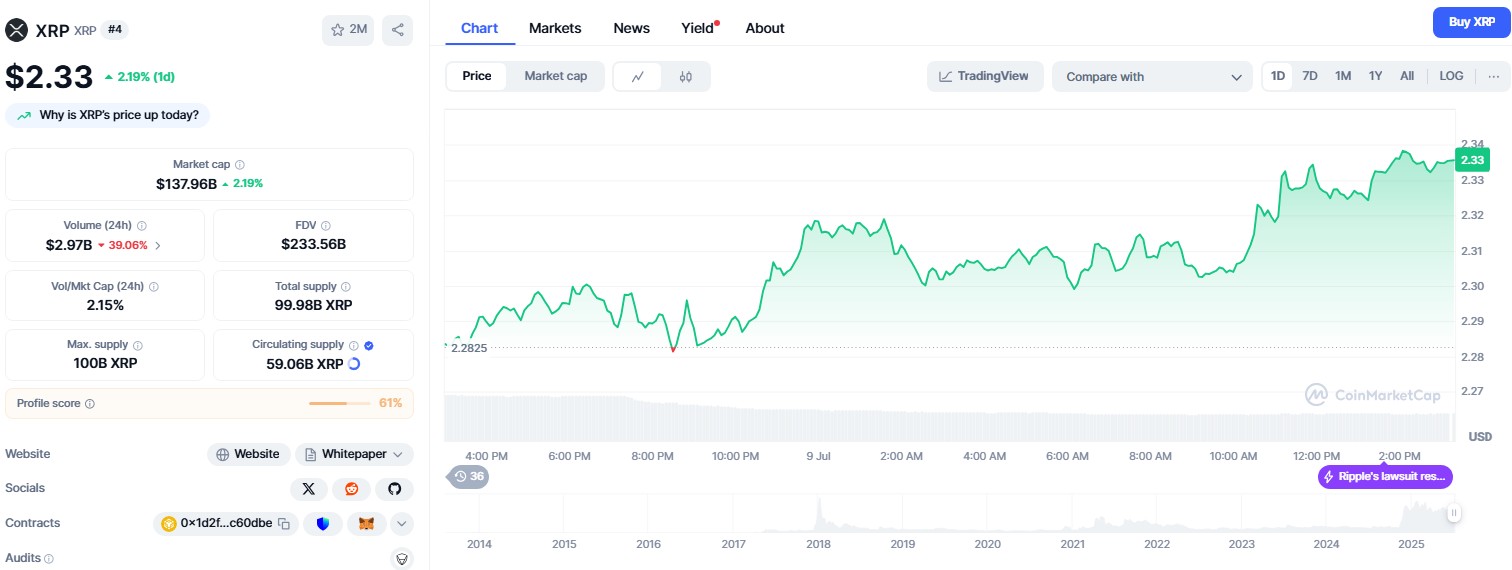Click Why is XRP's price up today

click(x=108, y=115)
